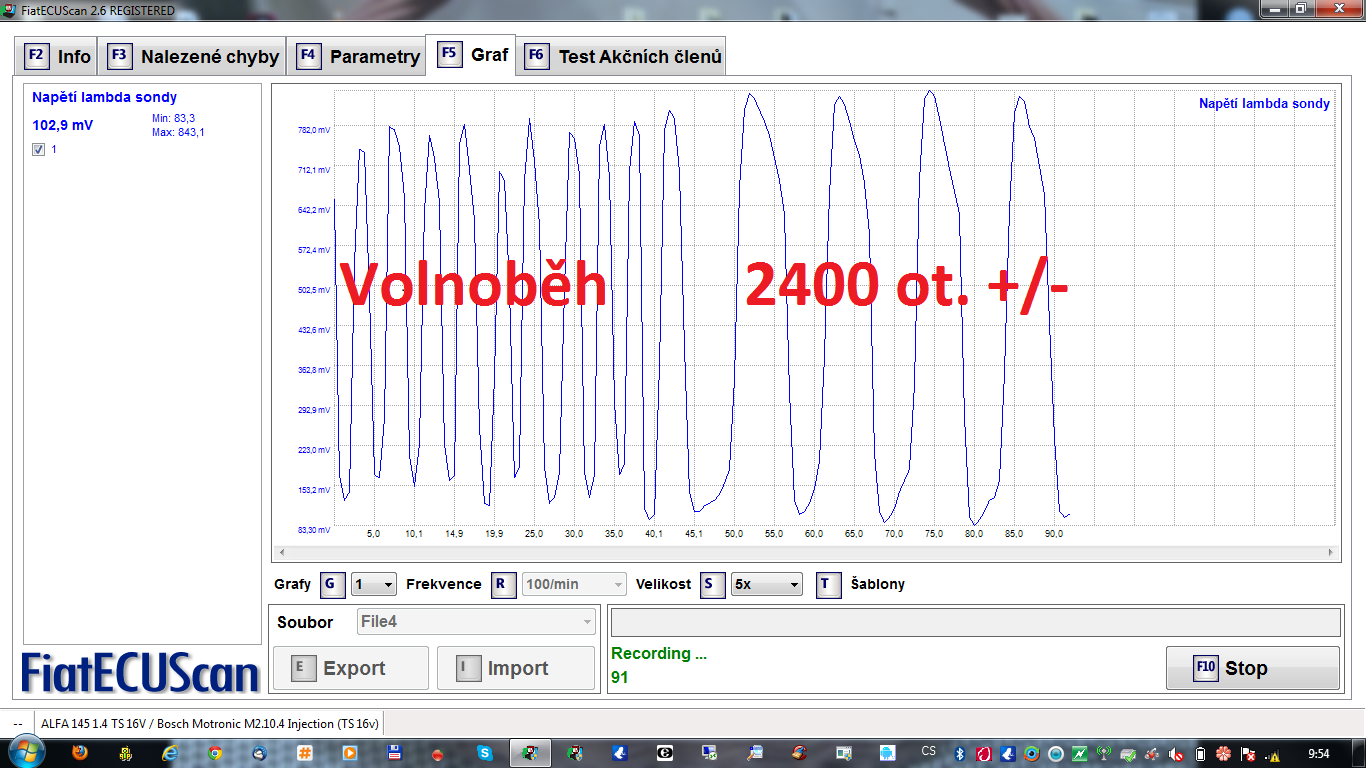Expand the Velikost 5x dropdown
The image size is (1366, 768).
pyautogui.click(x=766, y=584)
